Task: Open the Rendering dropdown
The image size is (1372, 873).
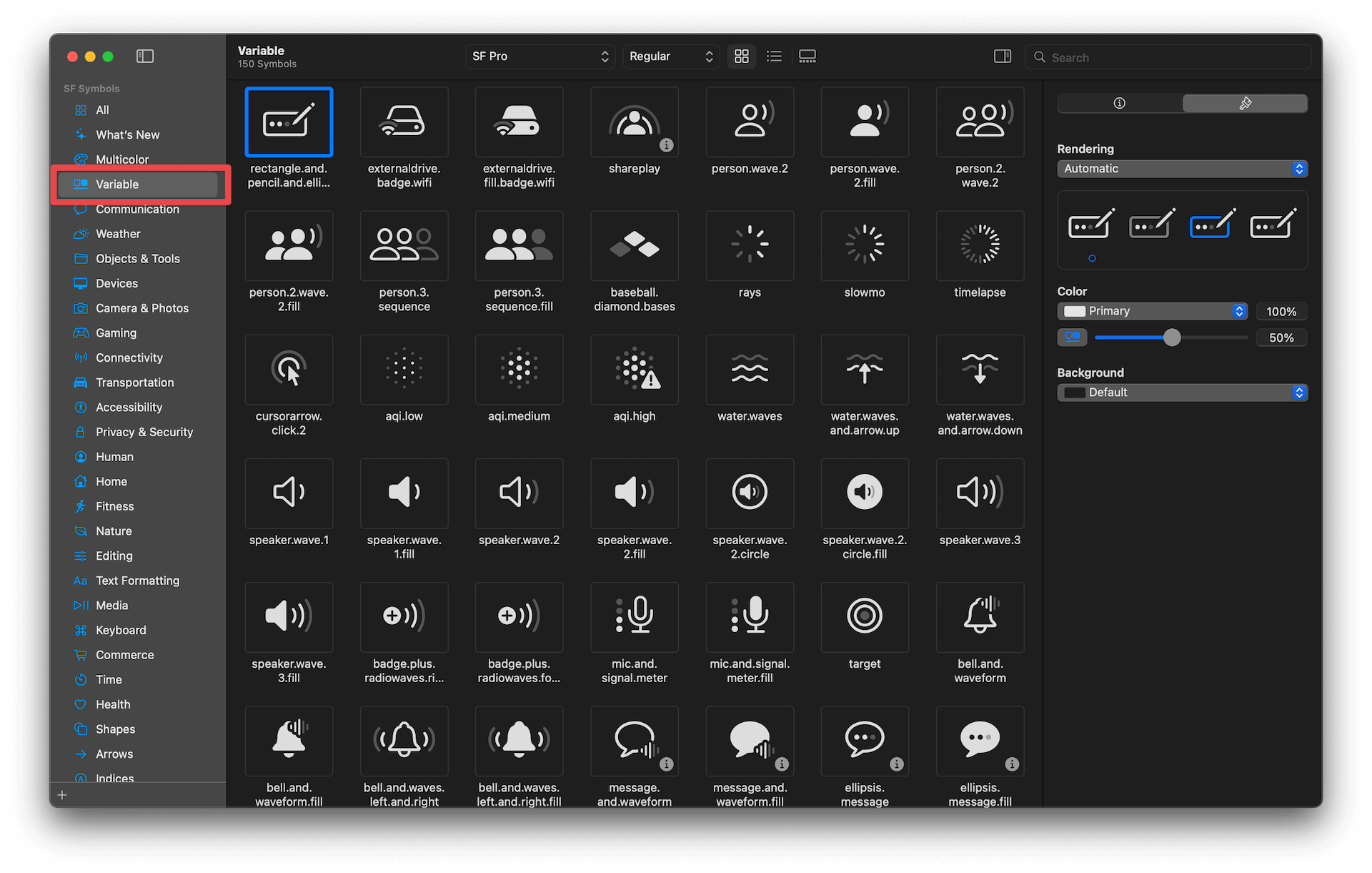Action: (1182, 168)
